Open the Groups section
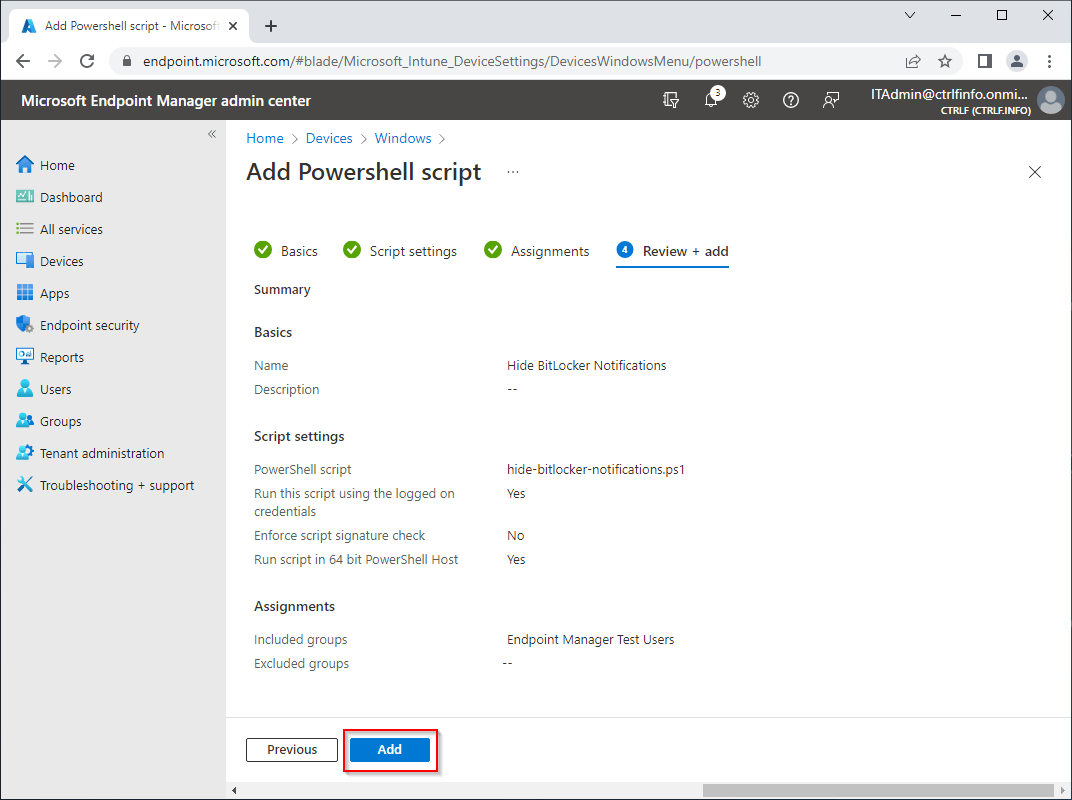1072x800 pixels. 60,420
